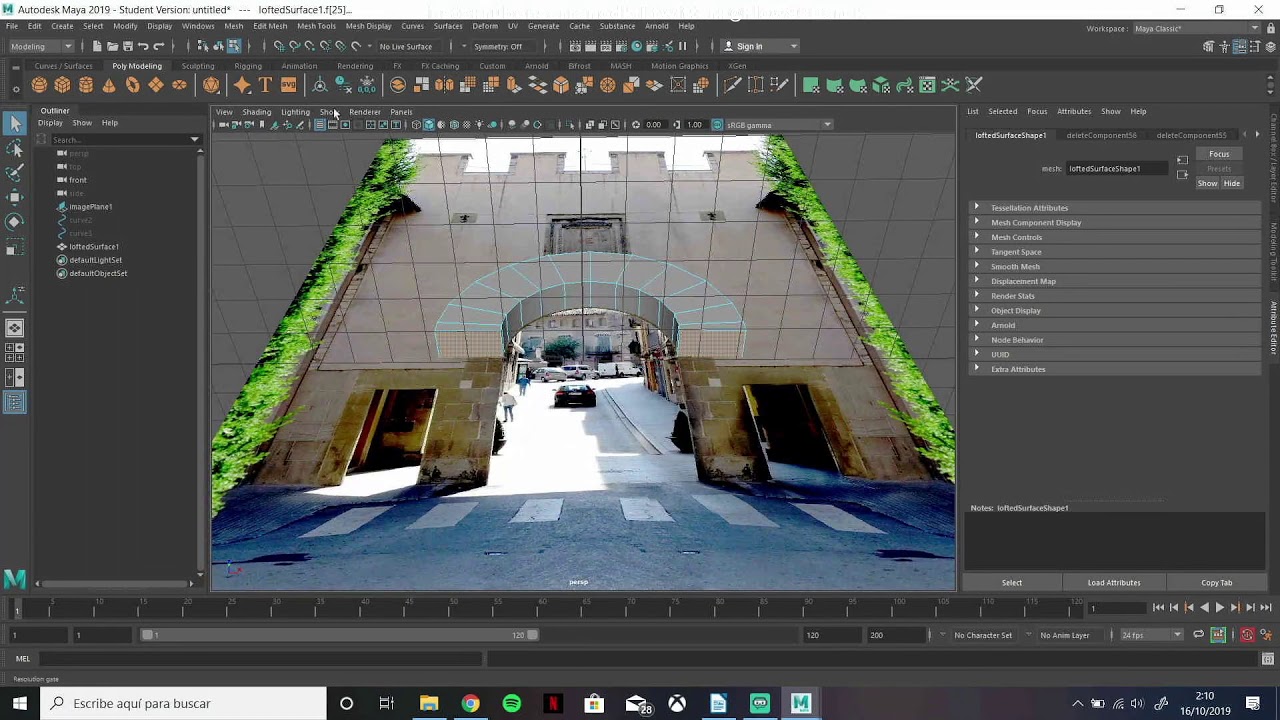Open the Mesh Tools menu

(x=316, y=26)
